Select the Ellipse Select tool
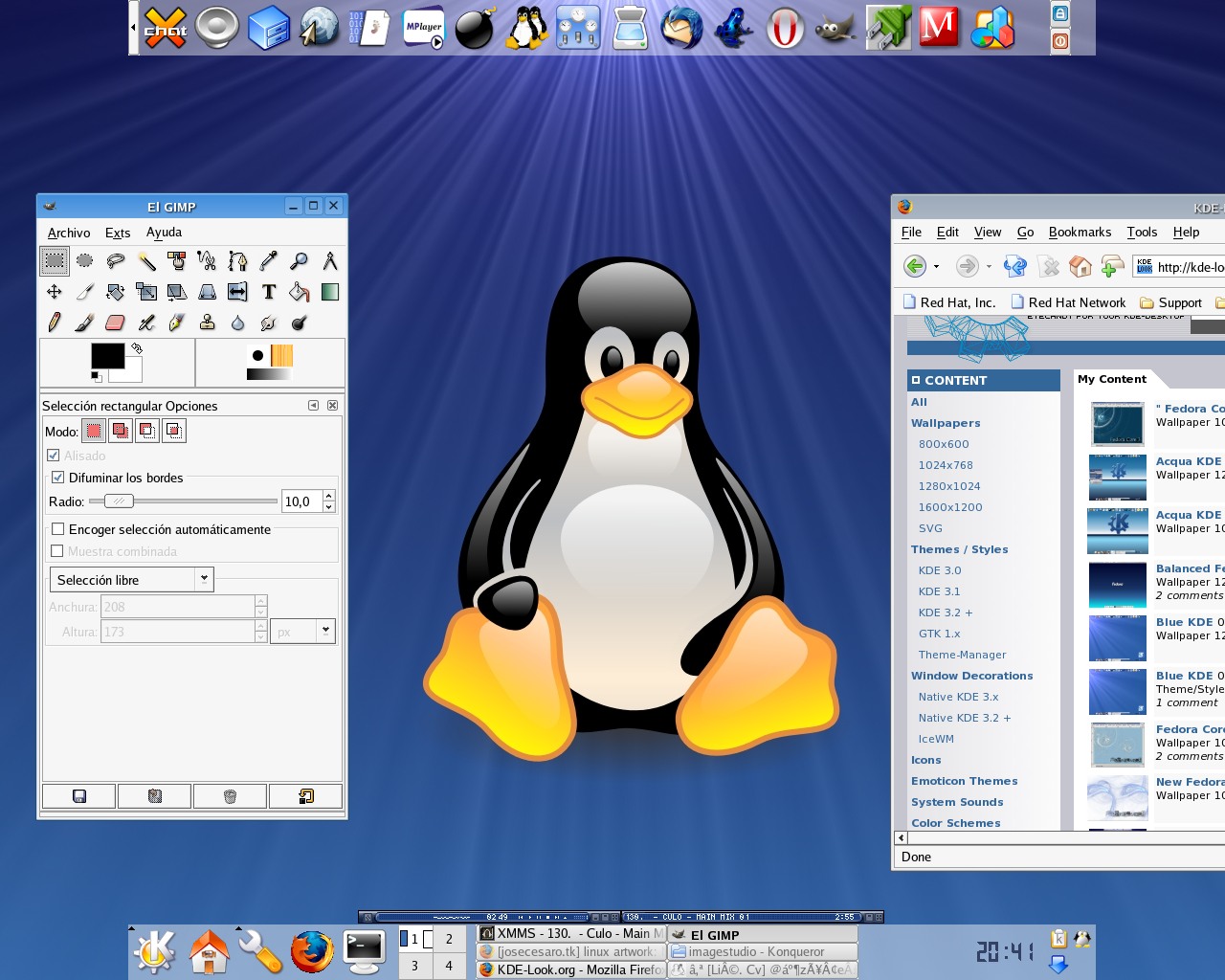 85,260
